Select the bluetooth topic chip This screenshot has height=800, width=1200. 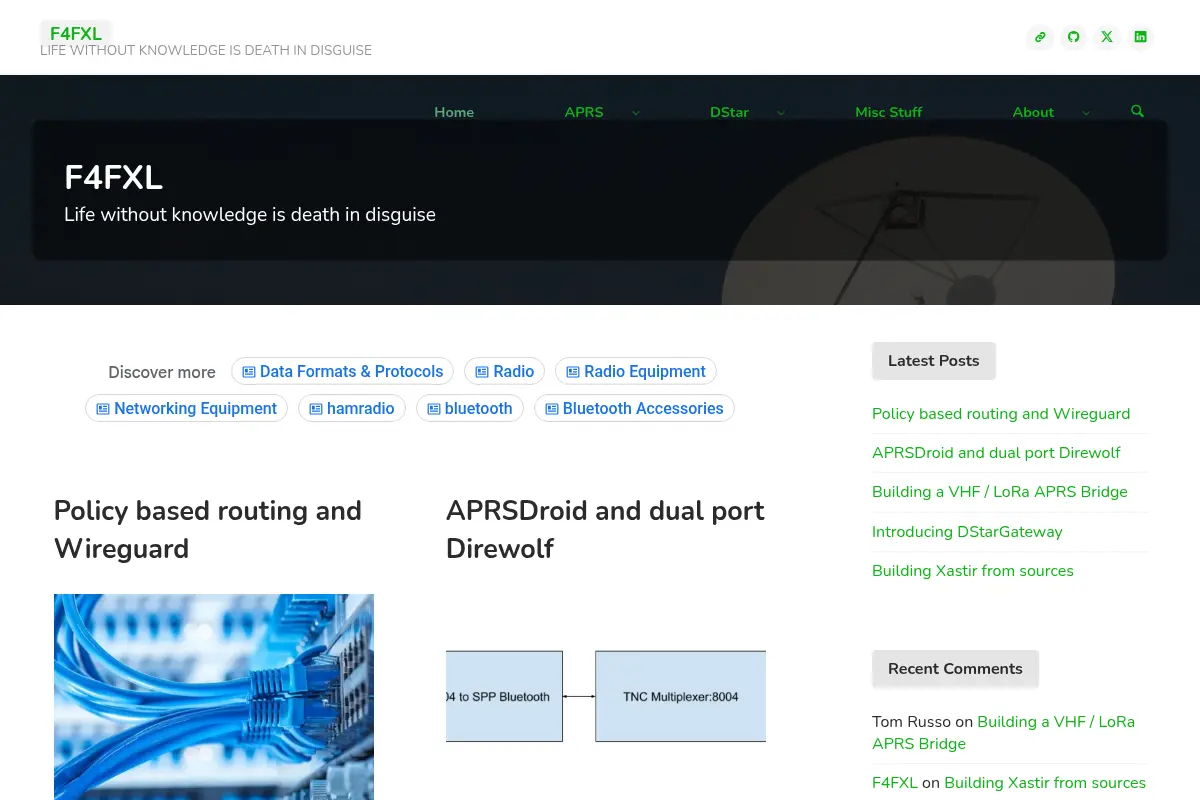[469, 408]
